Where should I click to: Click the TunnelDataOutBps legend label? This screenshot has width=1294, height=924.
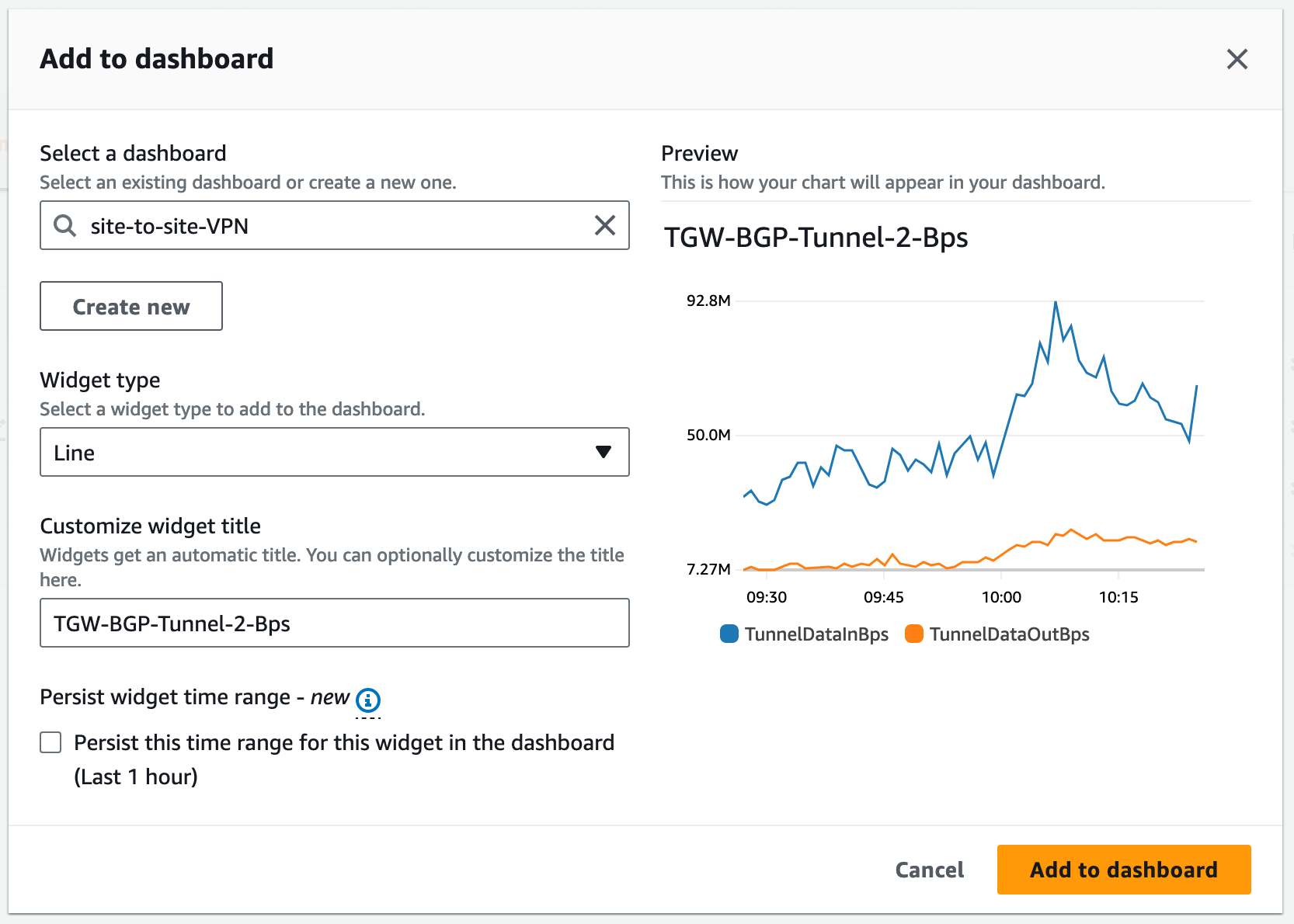1009,634
